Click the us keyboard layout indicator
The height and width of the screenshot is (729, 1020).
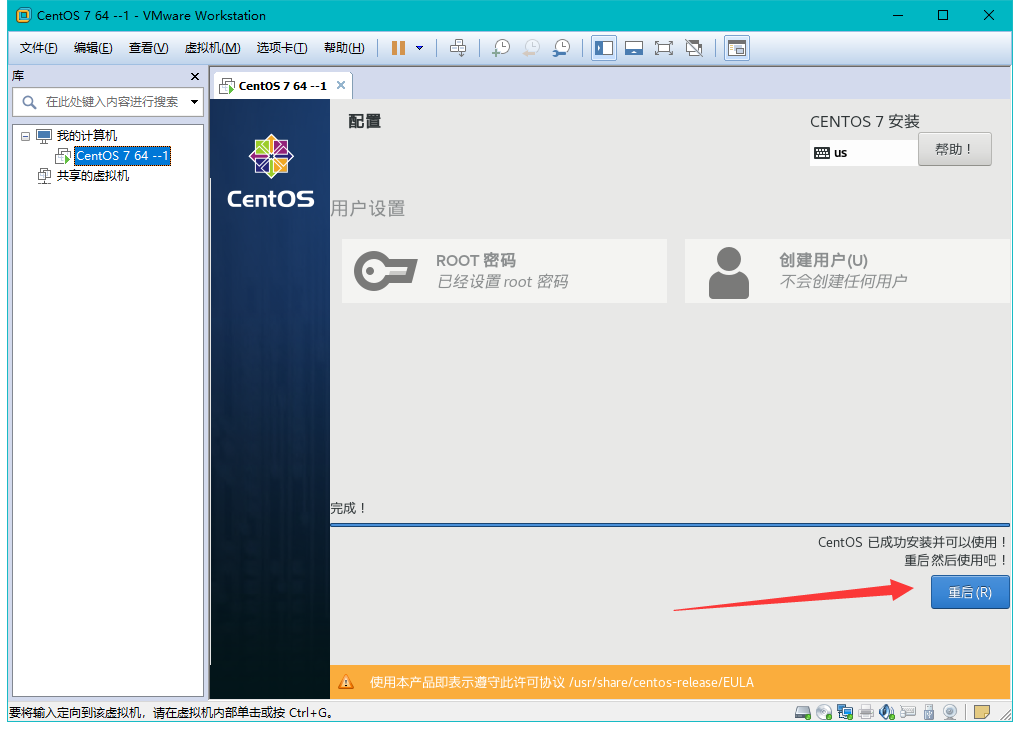pyautogui.click(x=863, y=153)
